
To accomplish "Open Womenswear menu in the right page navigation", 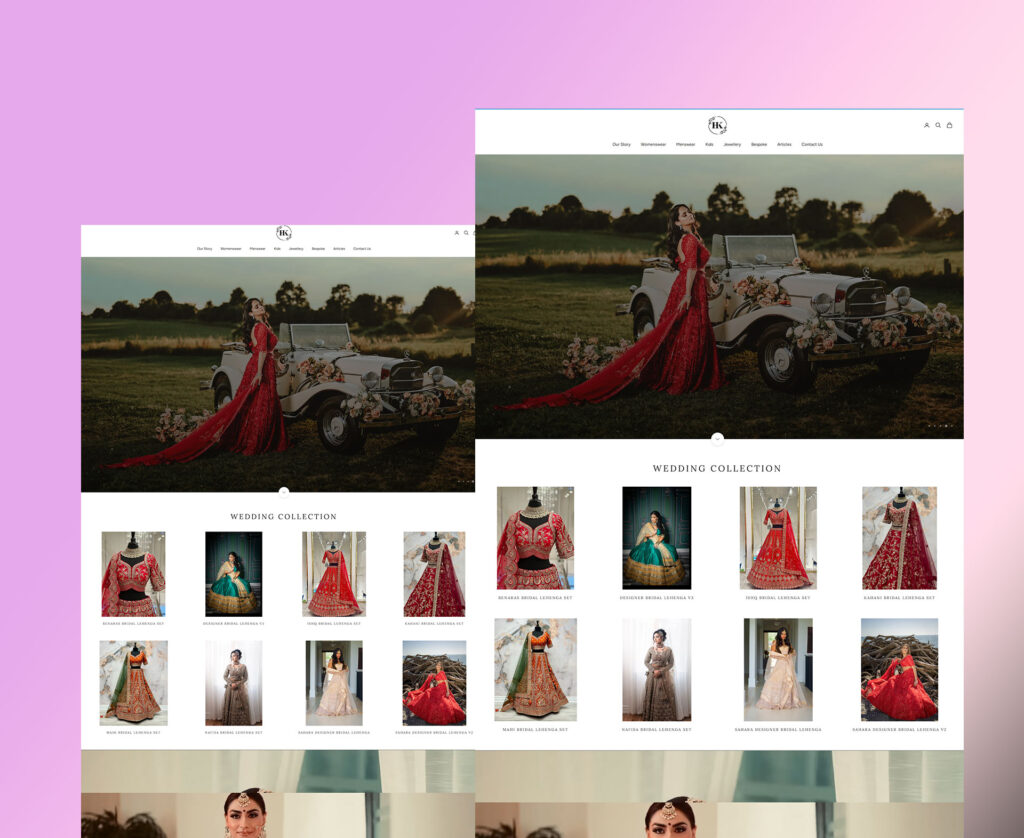I will pos(653,144).
